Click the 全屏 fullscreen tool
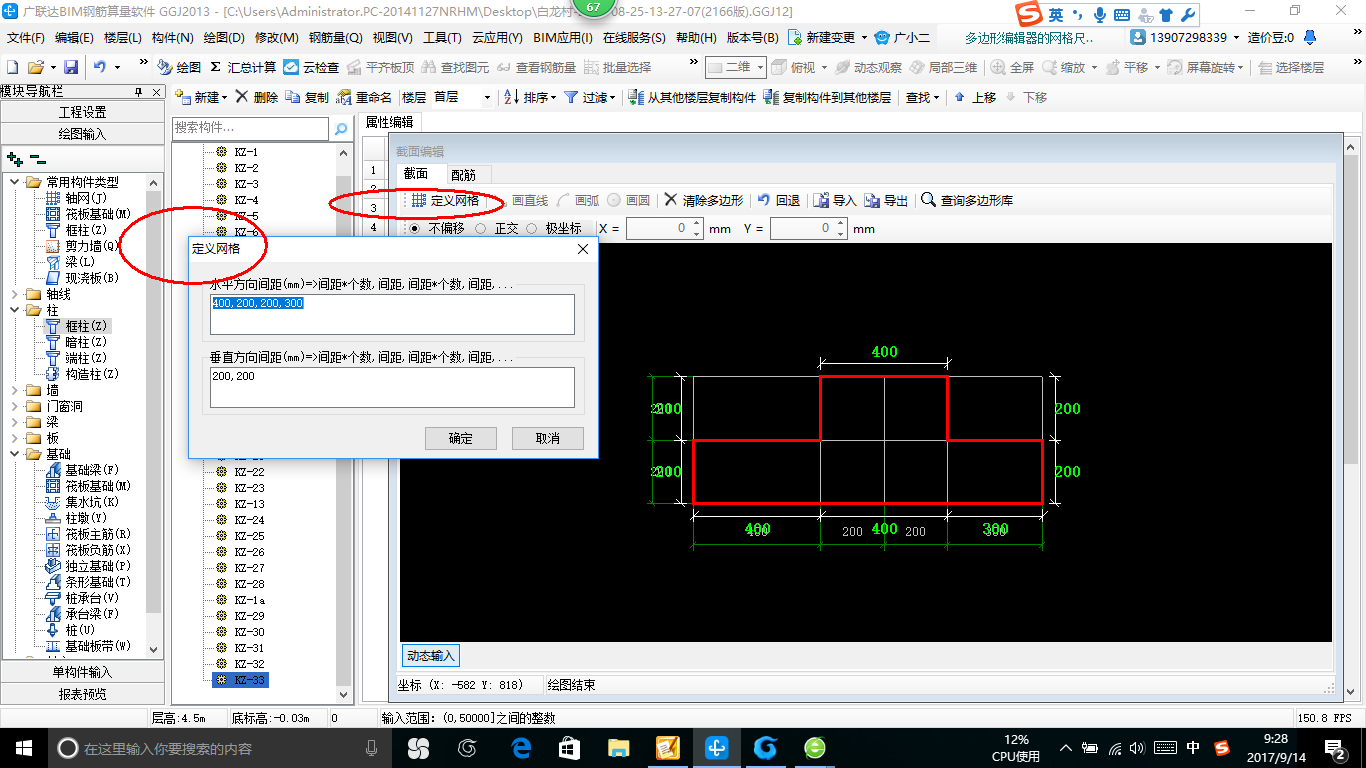This screenshot has height=768, width=1366. tap(1012, 67)
